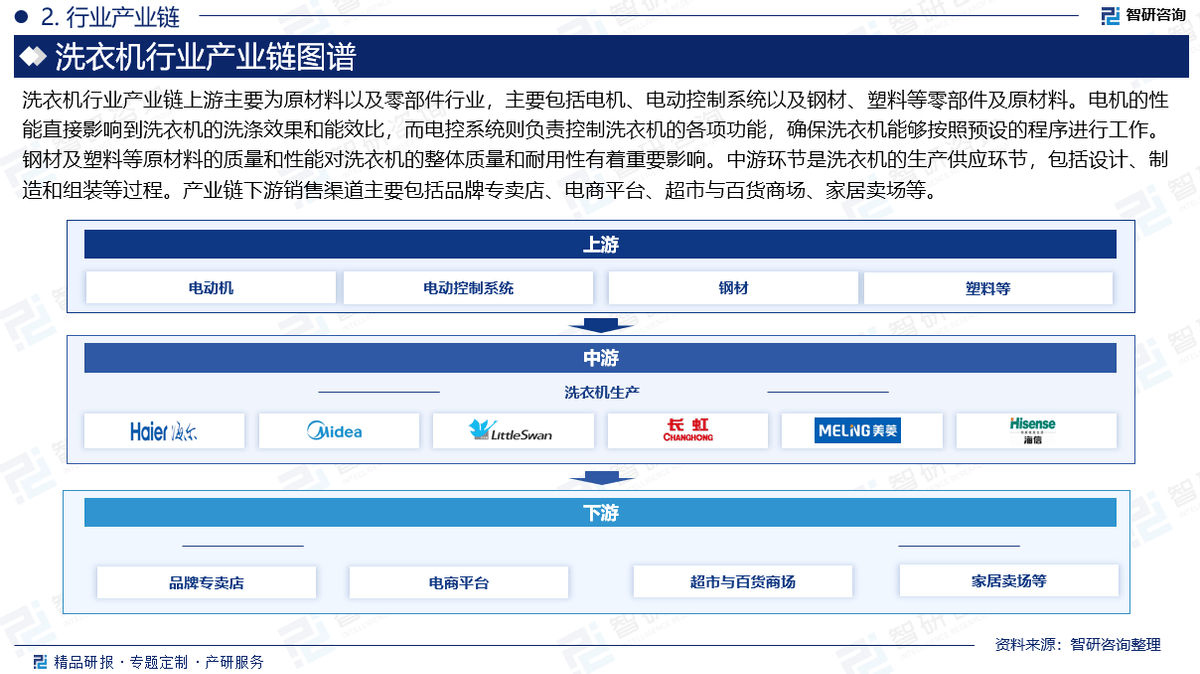Click the 家居卖场等 box
The image size is (1200, 674).
pos(1009,580)
